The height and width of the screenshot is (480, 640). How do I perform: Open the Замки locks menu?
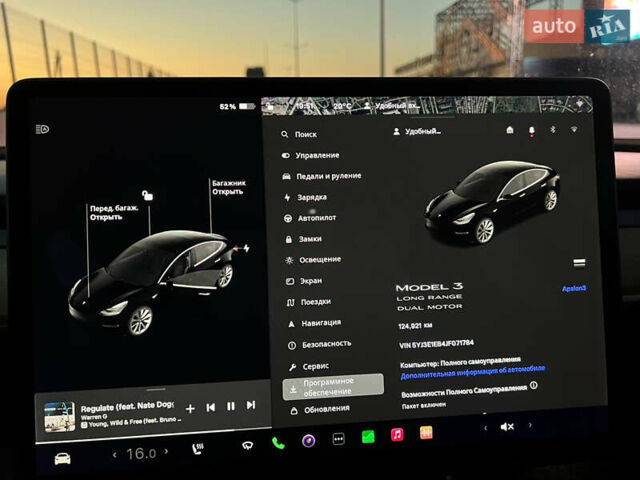(x=303, y=239)
